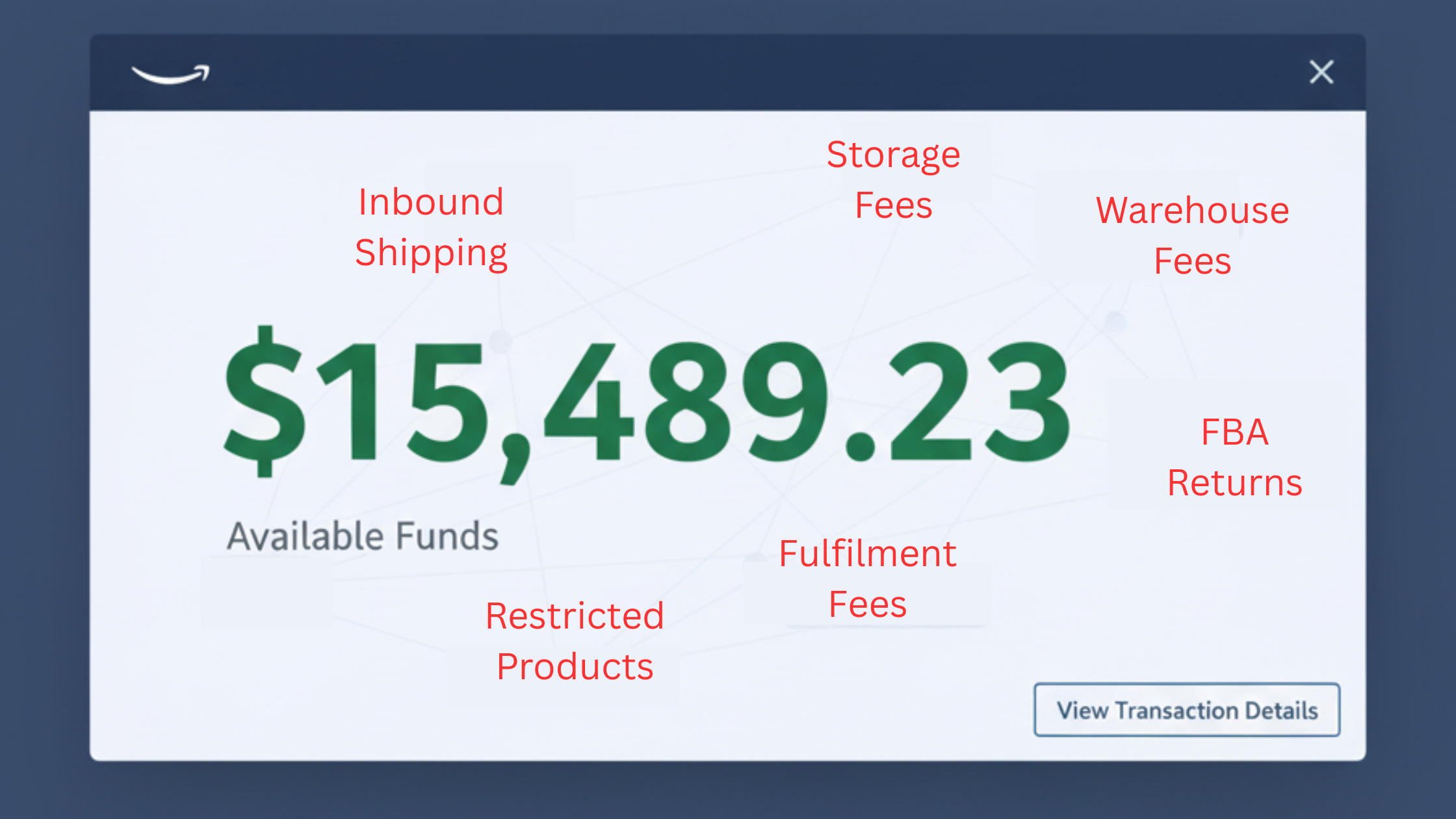Click the Fulfilment Fees text

pos(867,578)
